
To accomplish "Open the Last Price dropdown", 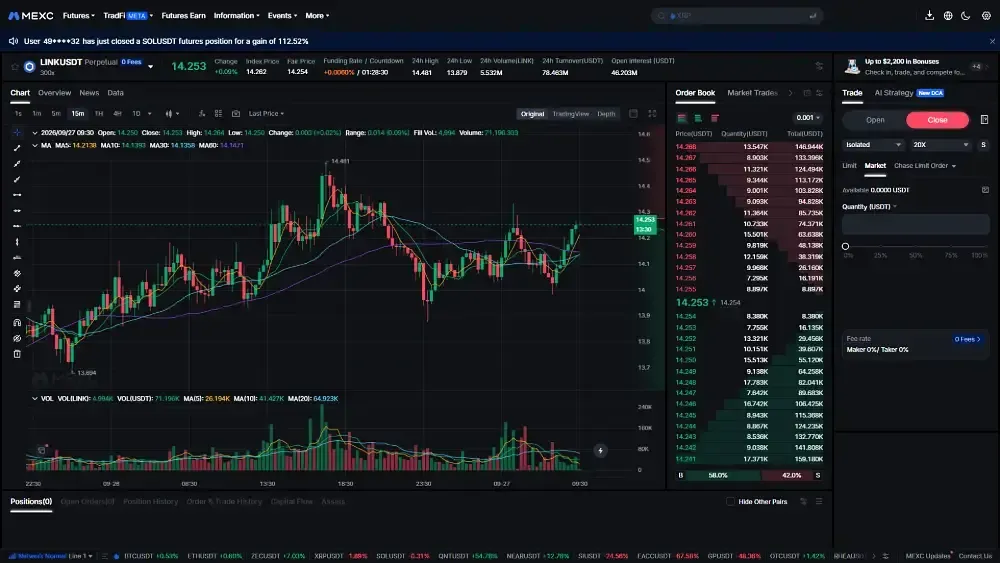I will 267,113.
